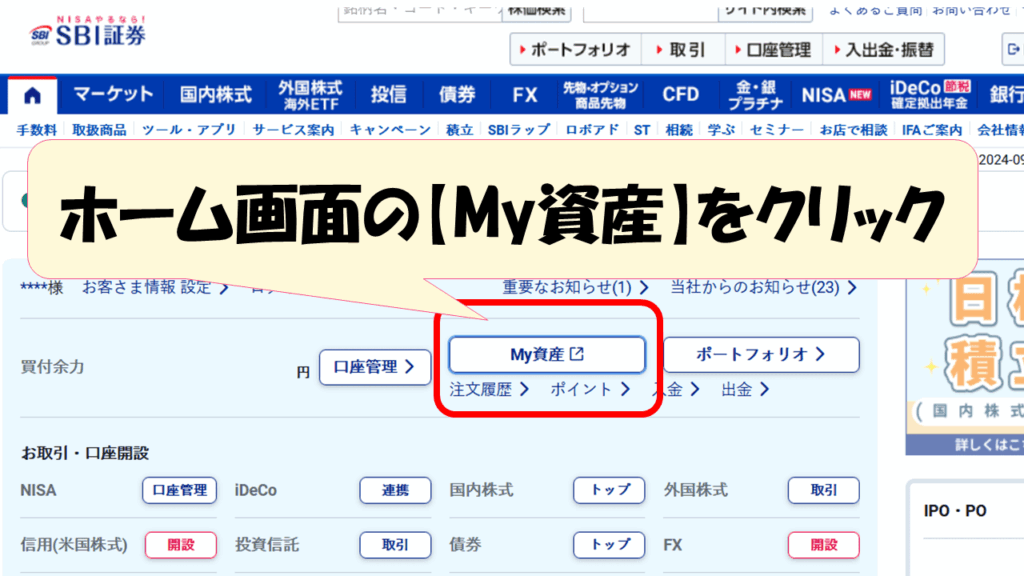
Task: Open the iDeCo 確定拠出年金 tab
Action: point(928,95)
